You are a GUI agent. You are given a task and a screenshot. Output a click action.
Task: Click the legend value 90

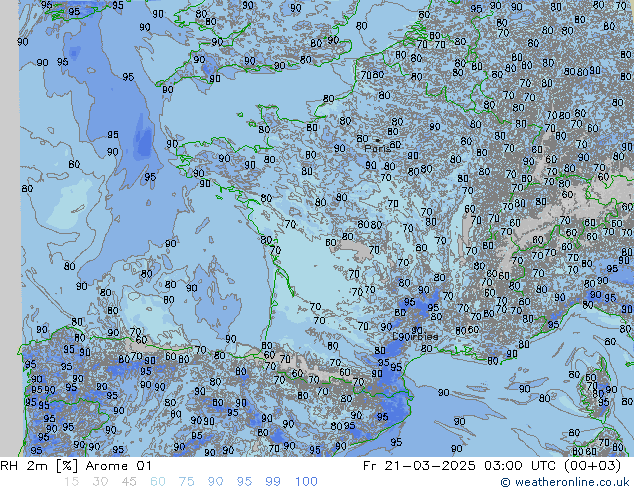pyautogui.click(x=215, y=482)
